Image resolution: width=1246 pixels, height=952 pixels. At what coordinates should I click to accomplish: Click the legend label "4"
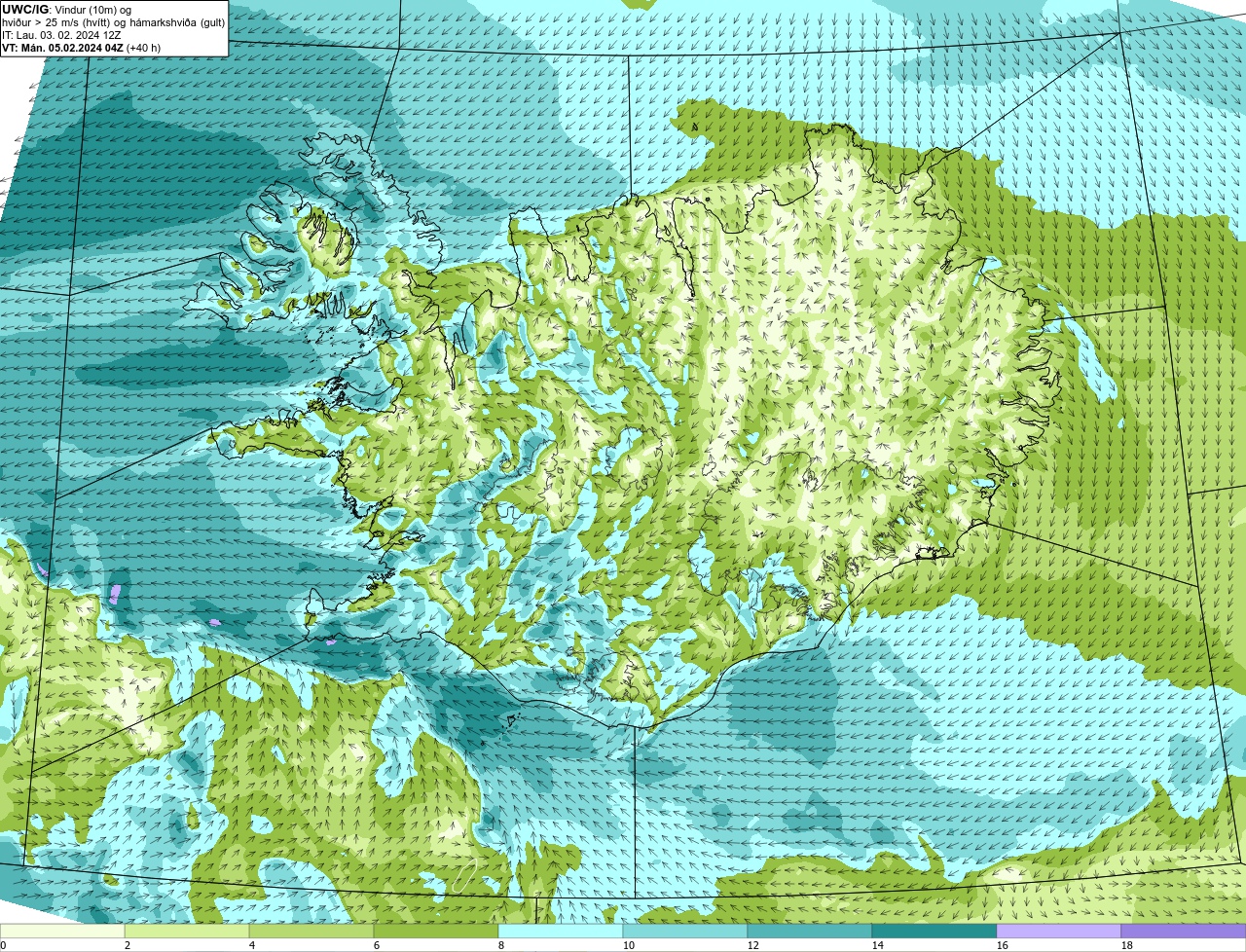click(252, 945)
